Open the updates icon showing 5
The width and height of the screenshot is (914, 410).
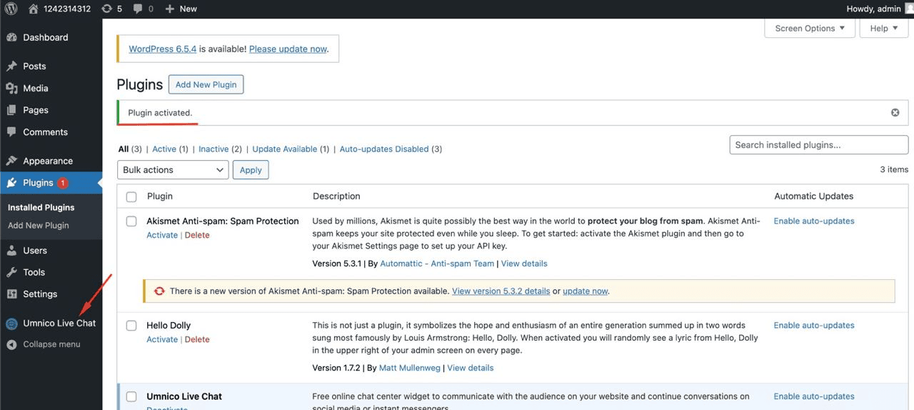tap(107, 9)
